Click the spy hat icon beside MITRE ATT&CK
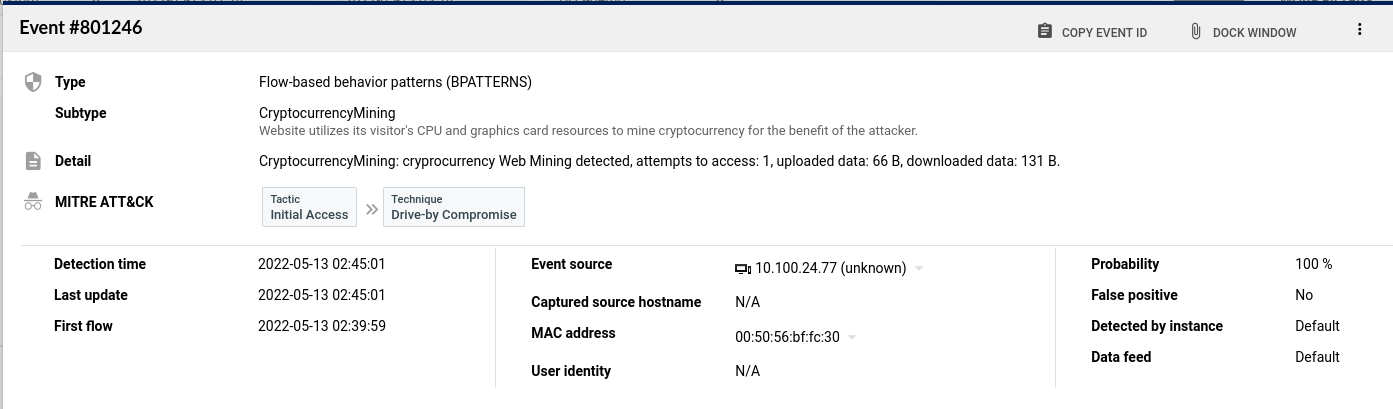This screenshot has height=409, width=1393. (33, 202)
